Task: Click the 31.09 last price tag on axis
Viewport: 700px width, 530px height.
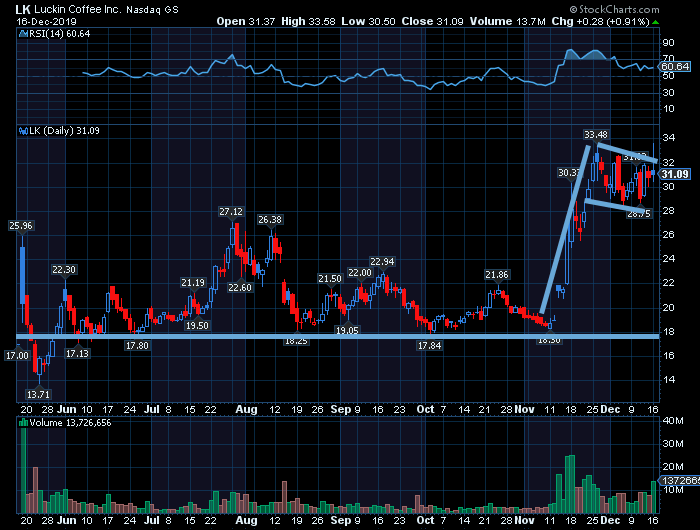Action: 675,174
